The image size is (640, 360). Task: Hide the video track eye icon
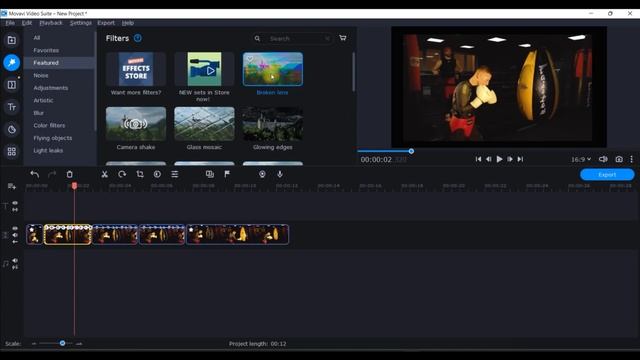(15, 228)
